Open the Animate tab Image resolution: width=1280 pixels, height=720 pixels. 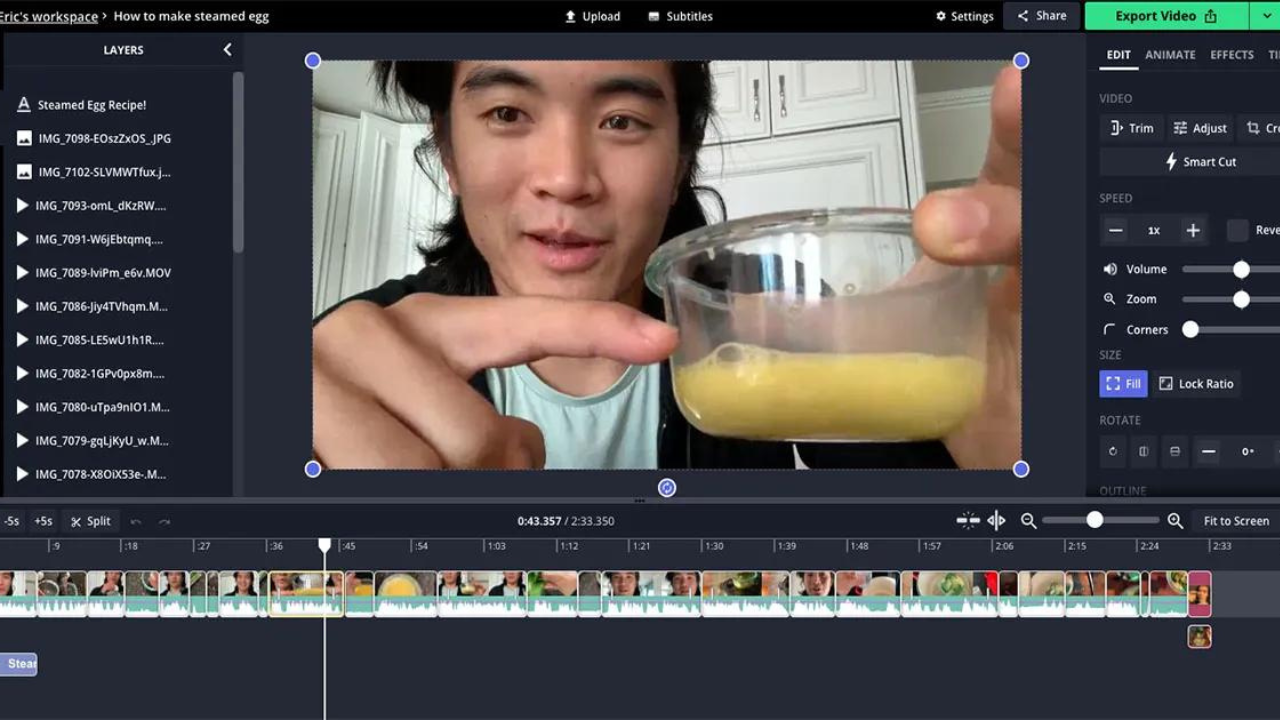[1170, 55]
